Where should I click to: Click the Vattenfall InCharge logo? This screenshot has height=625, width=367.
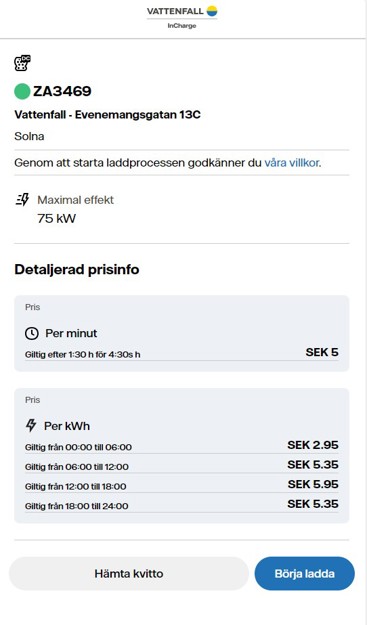click(182, 17)
